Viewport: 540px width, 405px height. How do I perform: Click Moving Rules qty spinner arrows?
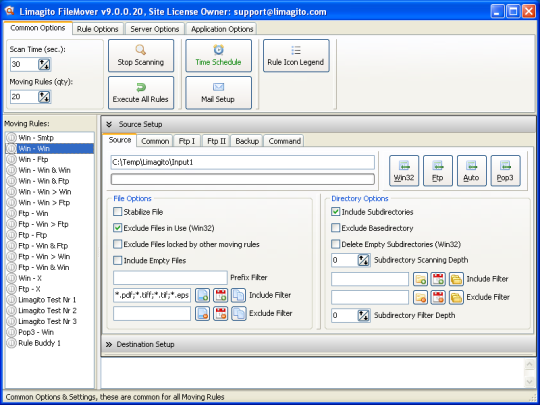pyautogui.click(x=44, y=97)
